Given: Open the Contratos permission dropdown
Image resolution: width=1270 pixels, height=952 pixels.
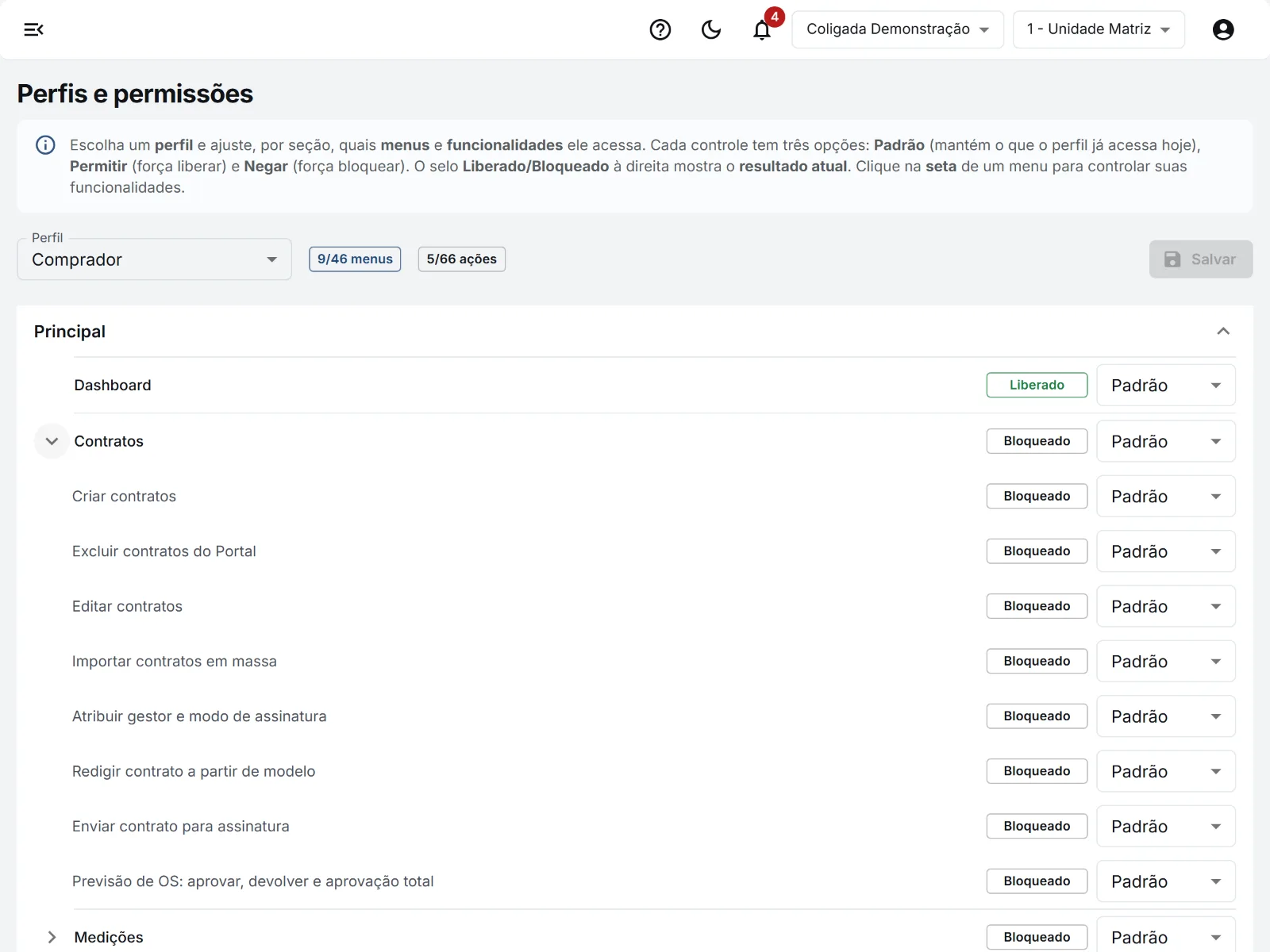Looking at the screenshot, I should (1166, 441).
